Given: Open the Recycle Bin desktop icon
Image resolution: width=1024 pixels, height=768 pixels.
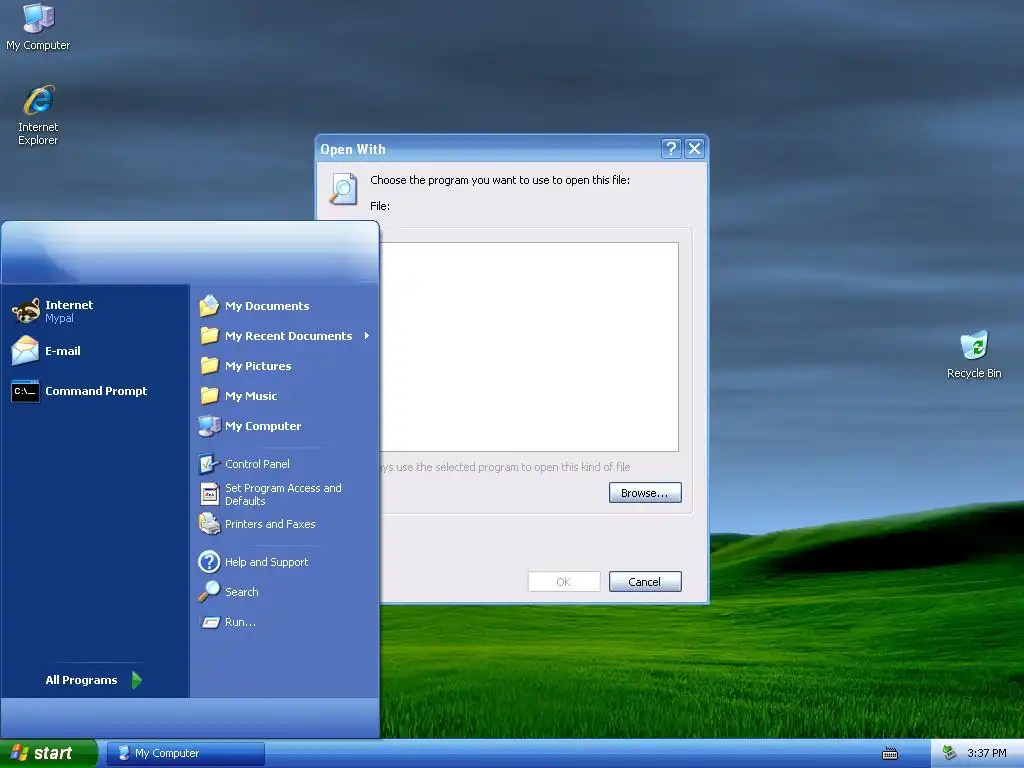Looking at the screenshot, I should [x=974, y=345].
